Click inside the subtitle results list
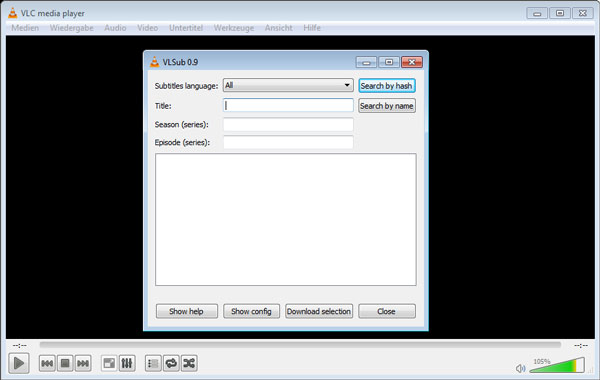This screenshot has height=380, width=600. (286, 220)
